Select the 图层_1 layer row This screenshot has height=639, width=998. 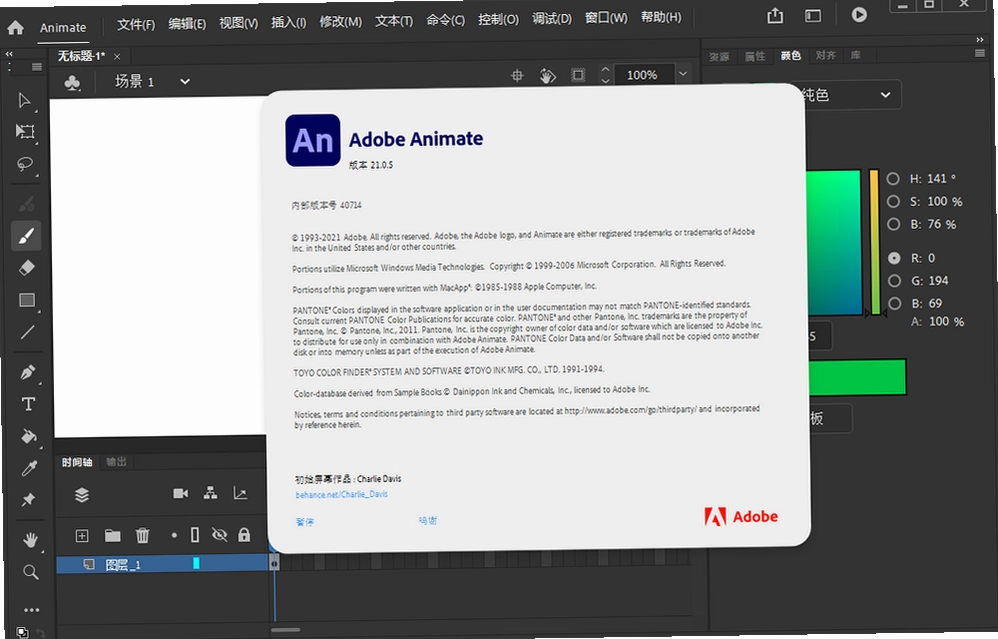pyautogui.click(x=162, y=564)
